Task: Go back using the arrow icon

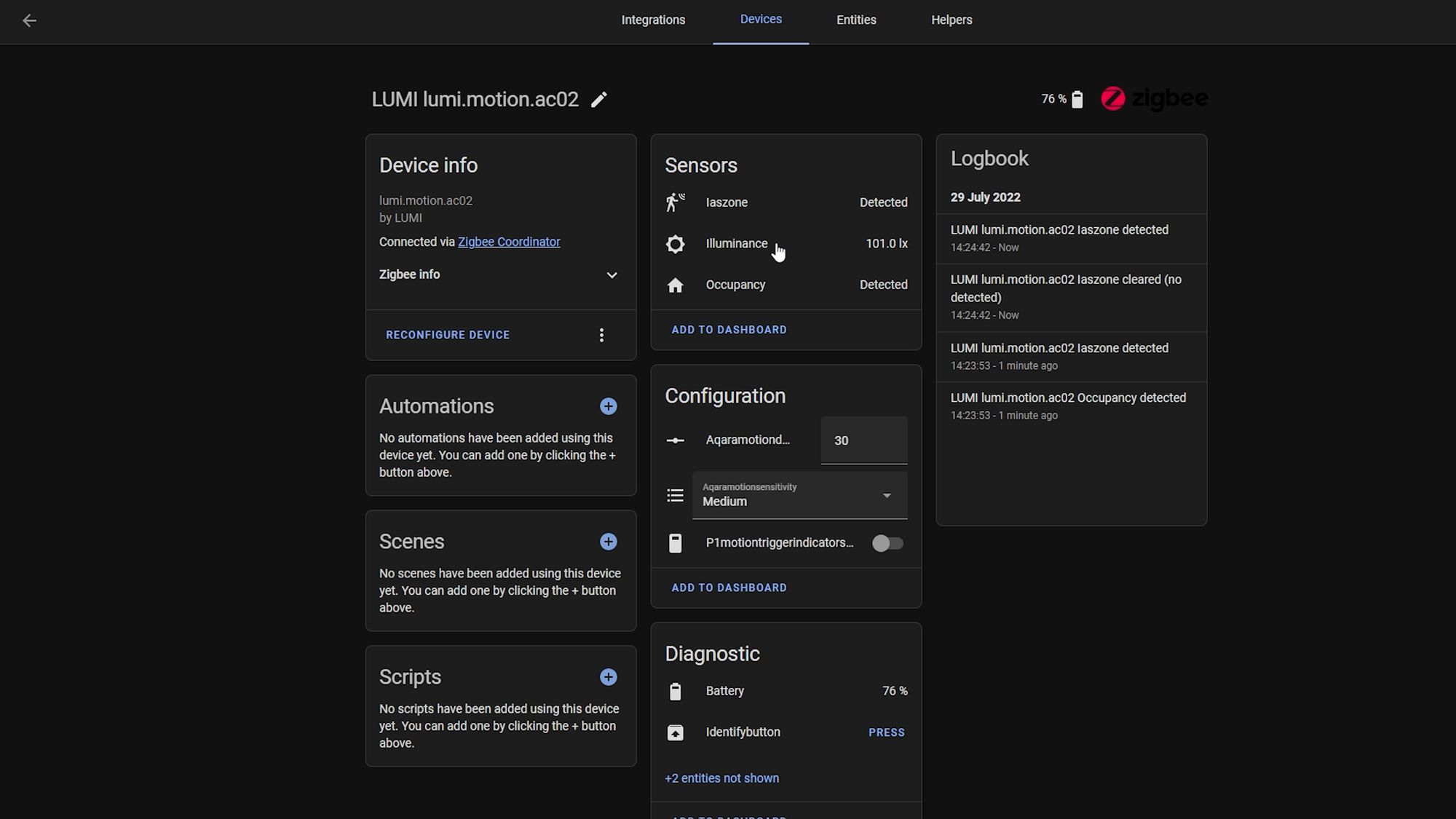Action: click(x=29, y=20)
